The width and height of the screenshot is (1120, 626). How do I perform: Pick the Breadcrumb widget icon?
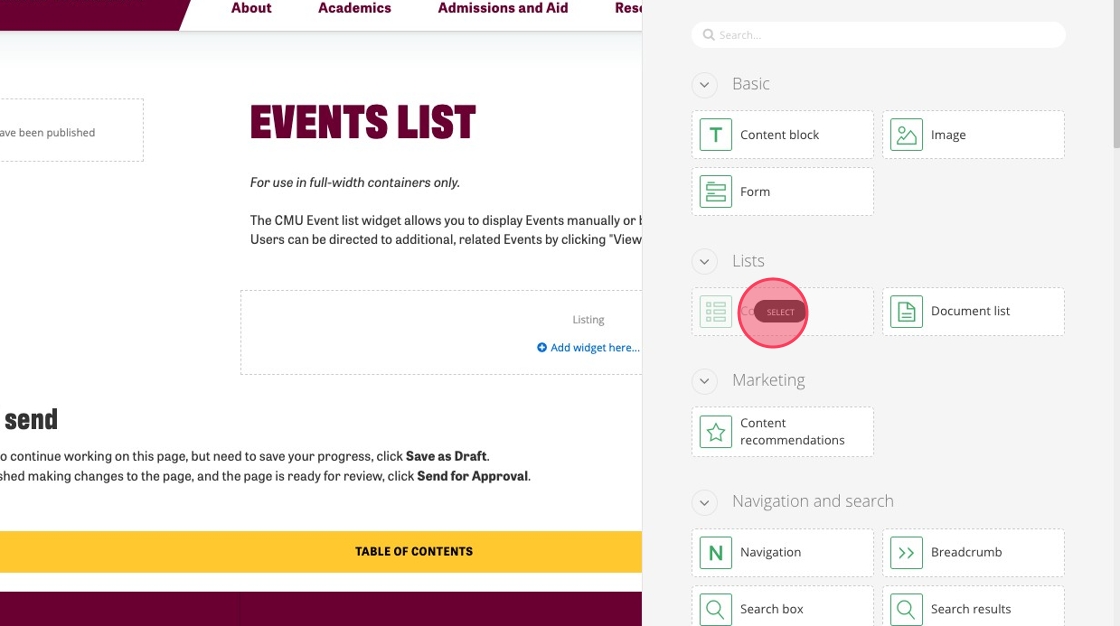(x=906, y=552)
